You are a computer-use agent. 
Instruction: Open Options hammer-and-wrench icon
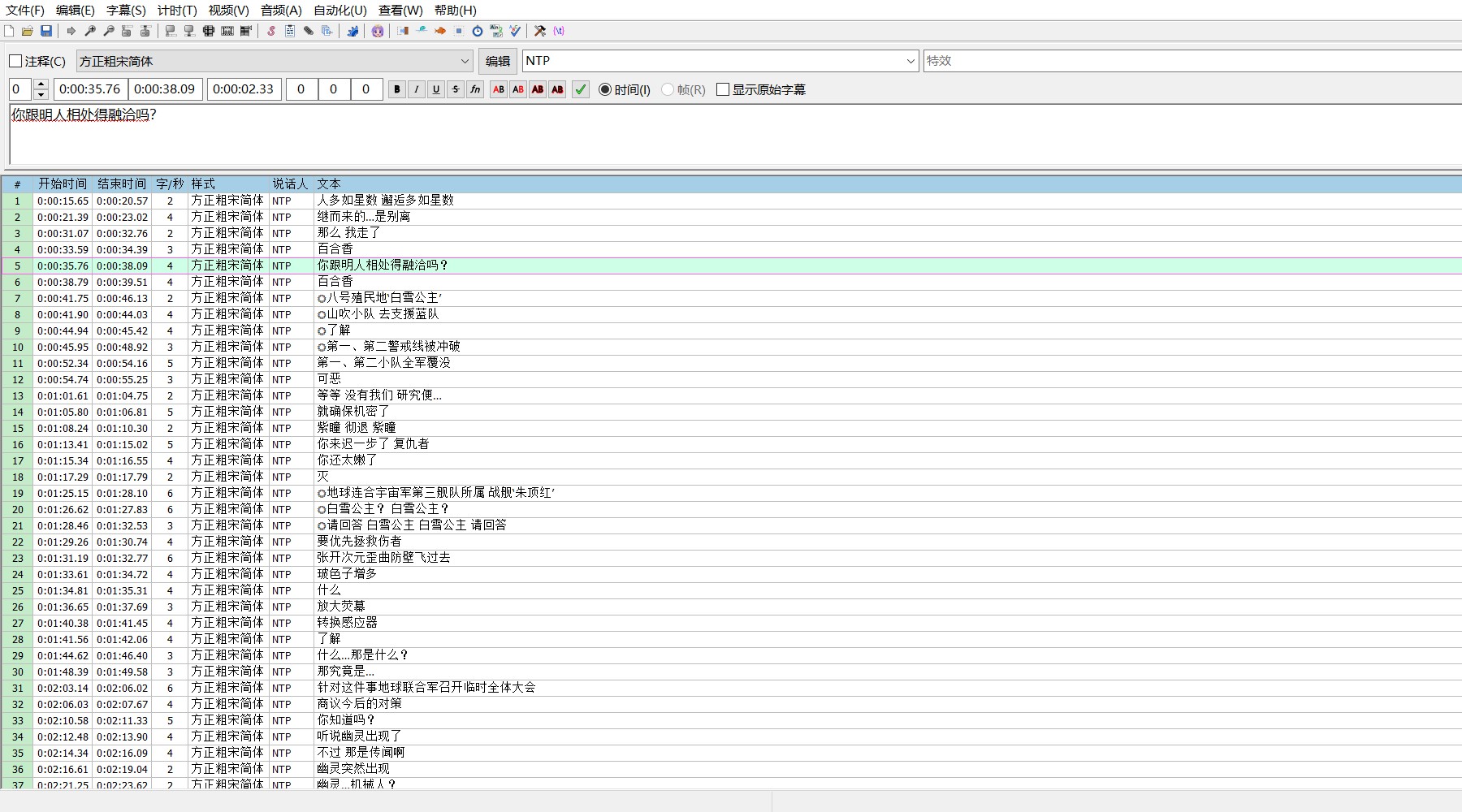tap(540, 31)
